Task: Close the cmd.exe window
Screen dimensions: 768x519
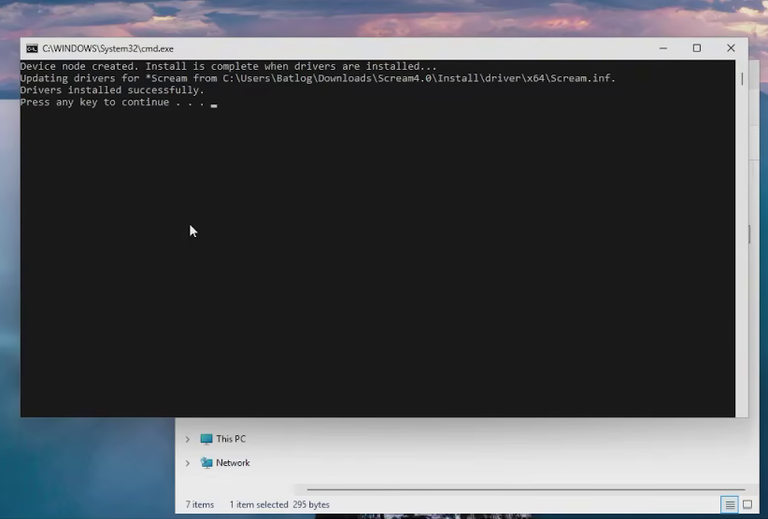Action: 731,48
